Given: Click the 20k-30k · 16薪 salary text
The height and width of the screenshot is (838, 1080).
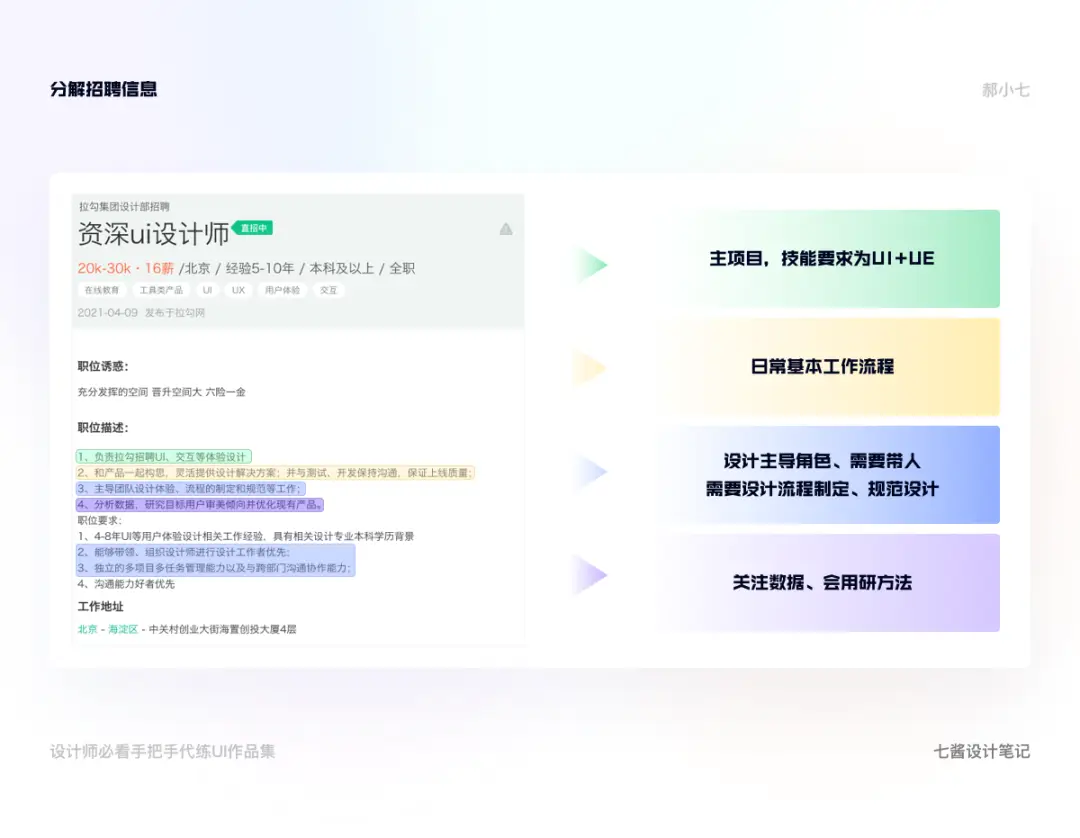Looking at the screenshot, I should (125, 269).
